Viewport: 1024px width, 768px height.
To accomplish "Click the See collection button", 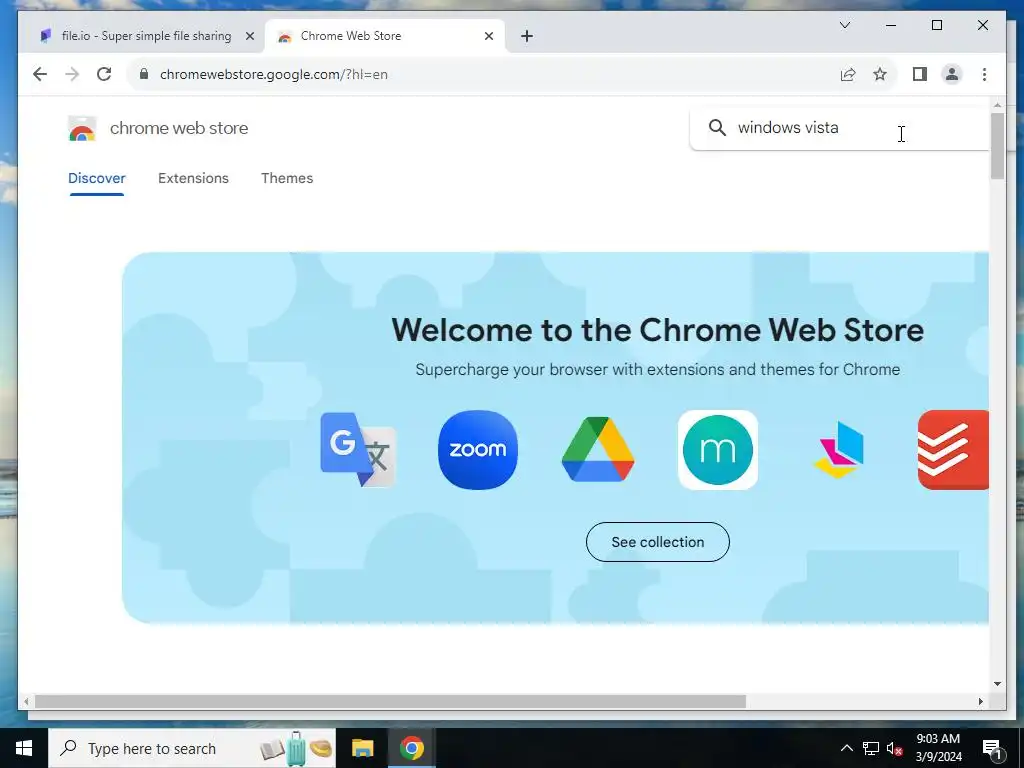I will coord(658,542).
